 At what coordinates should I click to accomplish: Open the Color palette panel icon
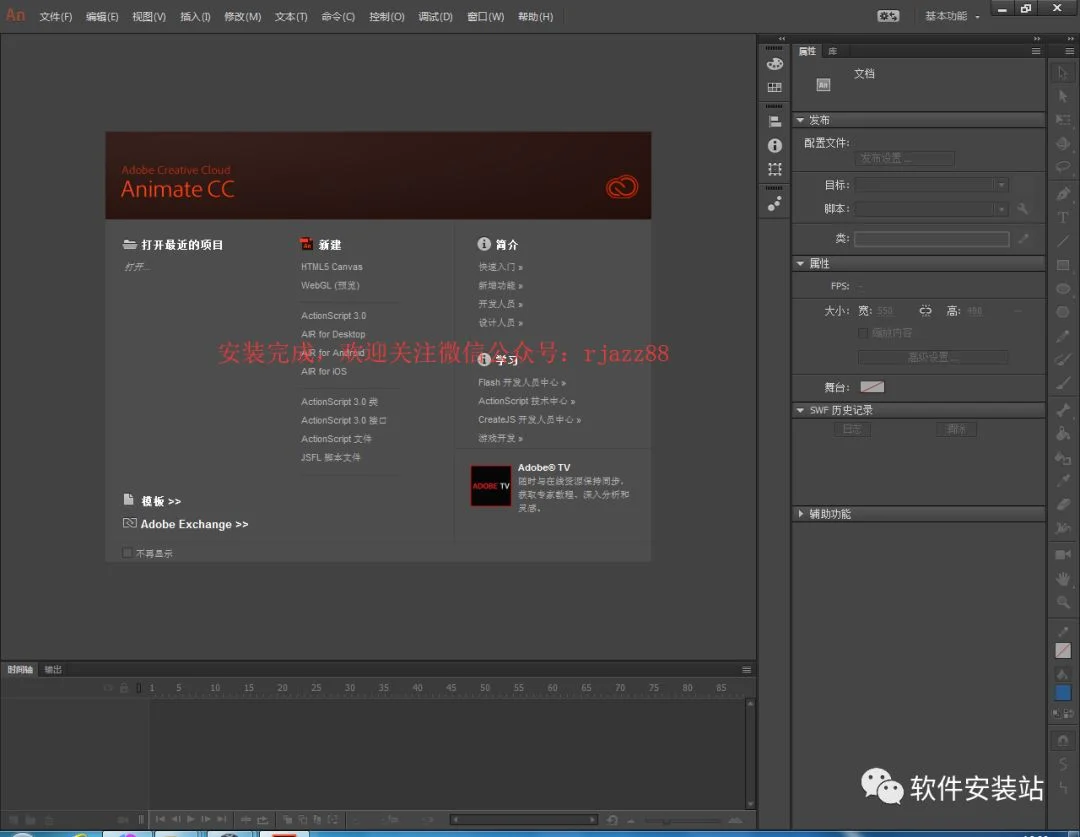coord(775,64)
